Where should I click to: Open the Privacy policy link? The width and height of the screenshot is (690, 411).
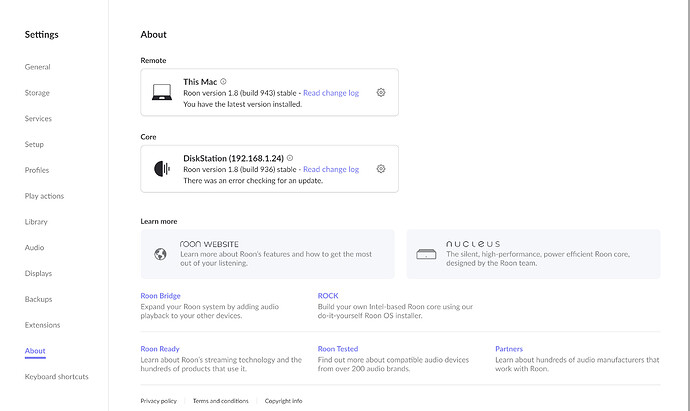pyautogui.click(x=158, y=401)
